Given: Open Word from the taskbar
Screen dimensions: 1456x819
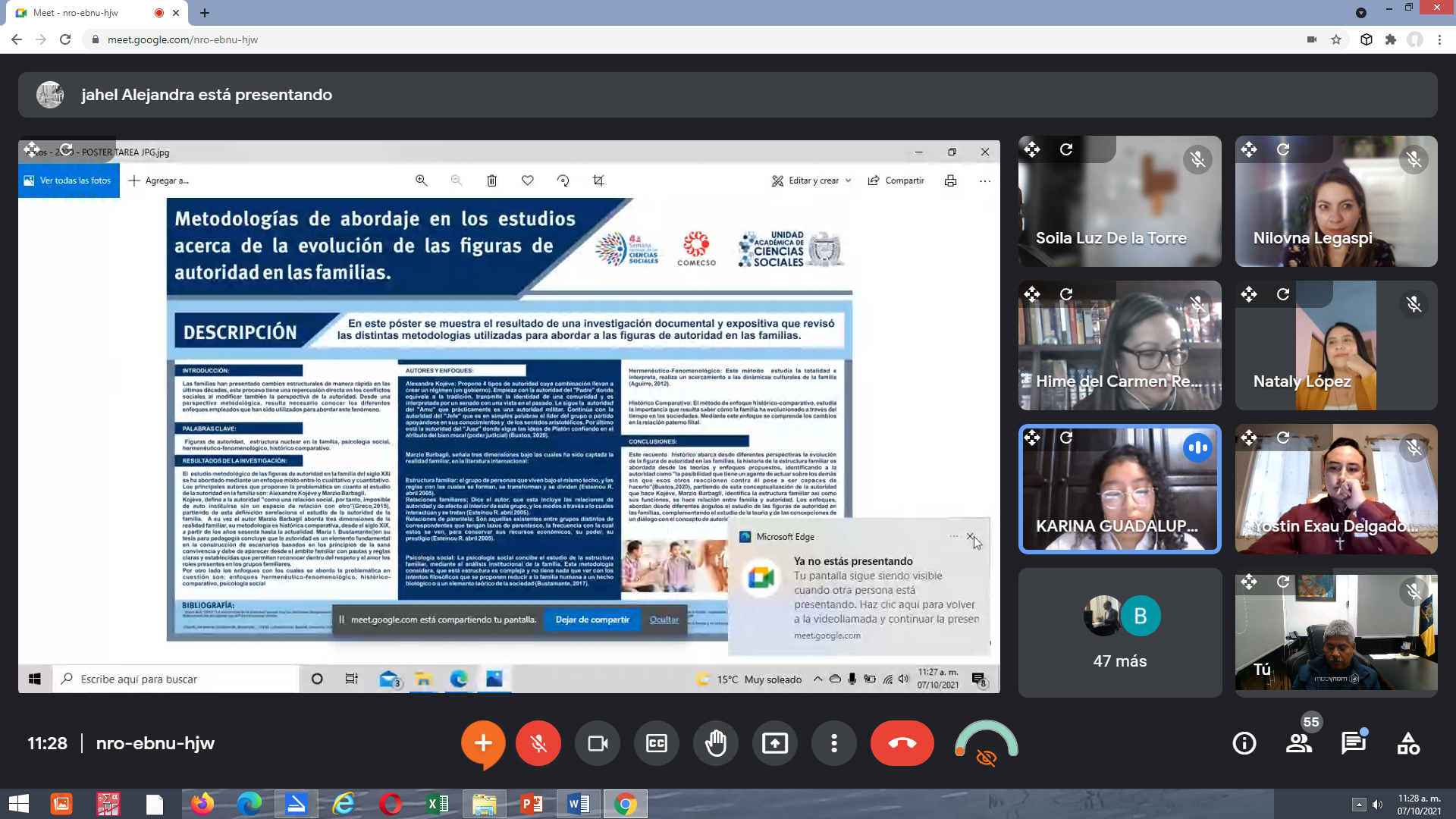Looking at the screenshot, I should (579, 804).
